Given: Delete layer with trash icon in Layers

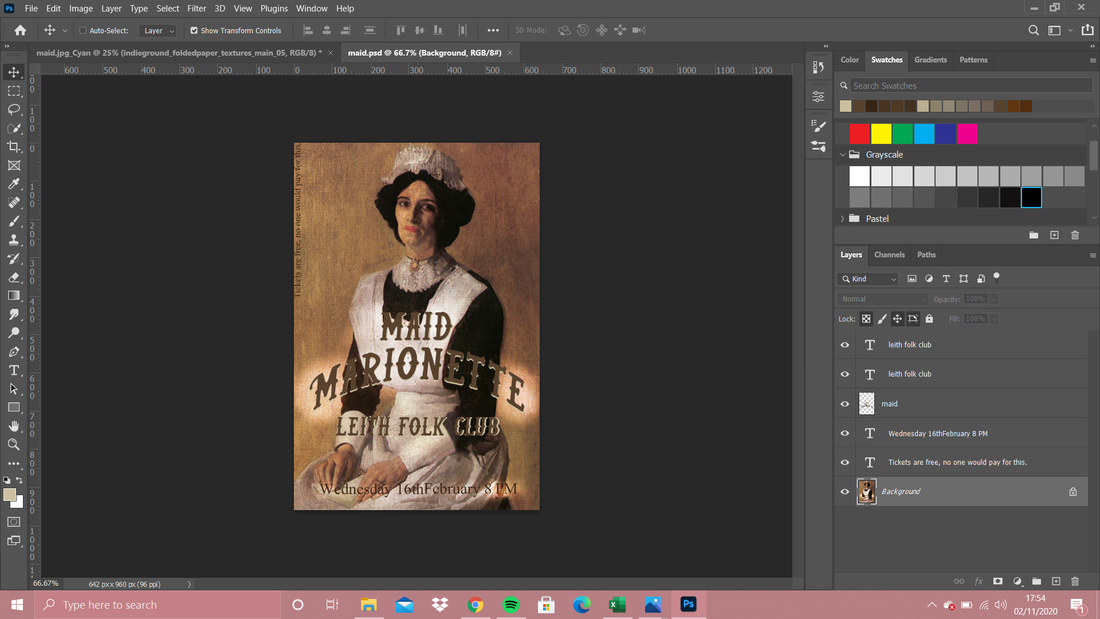Looking at the screenshot, I should pyautogui.click(x=1075, y=581).
